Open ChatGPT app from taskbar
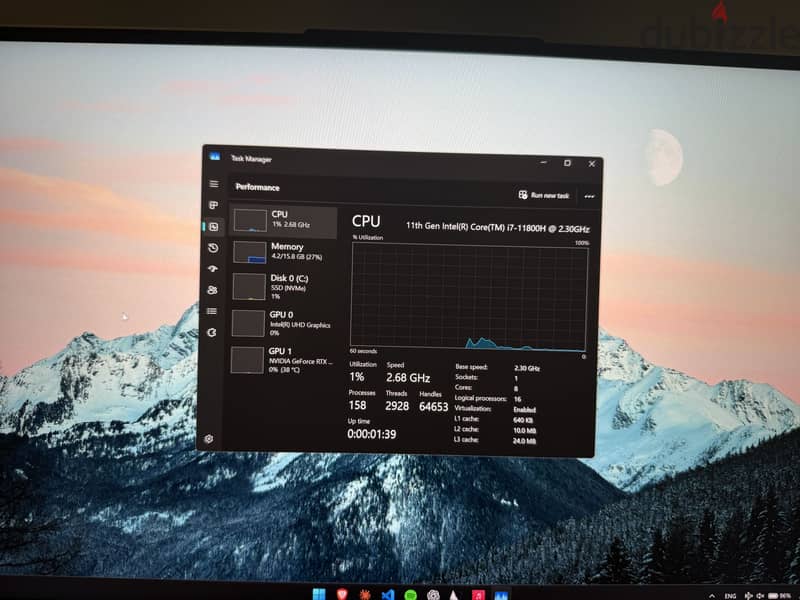The image size is (800, 600). point(433,595)
